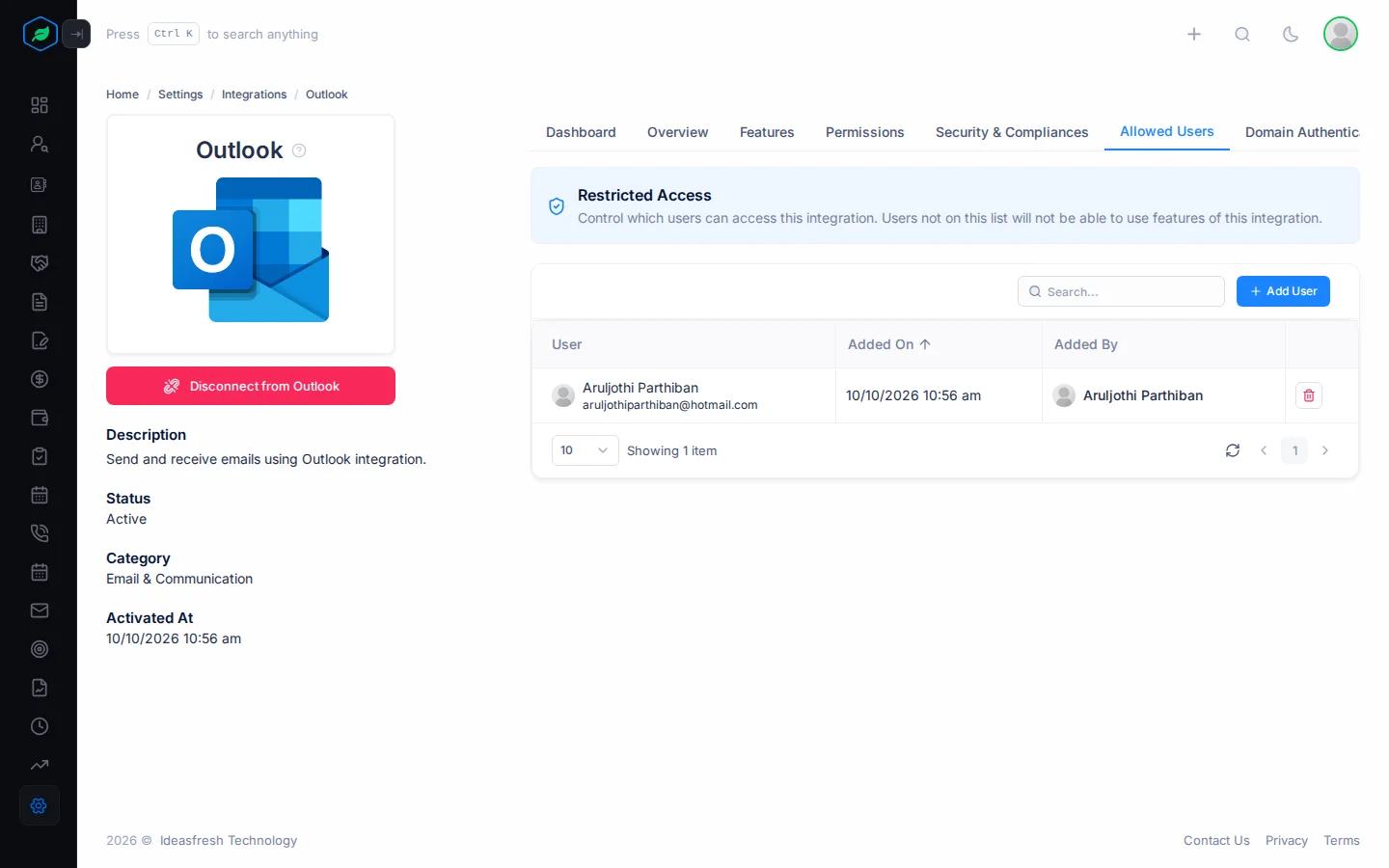Screen dimensions: 1389x868
Task: Open the clock icon in sidebar
Action: tap(40, 726)
